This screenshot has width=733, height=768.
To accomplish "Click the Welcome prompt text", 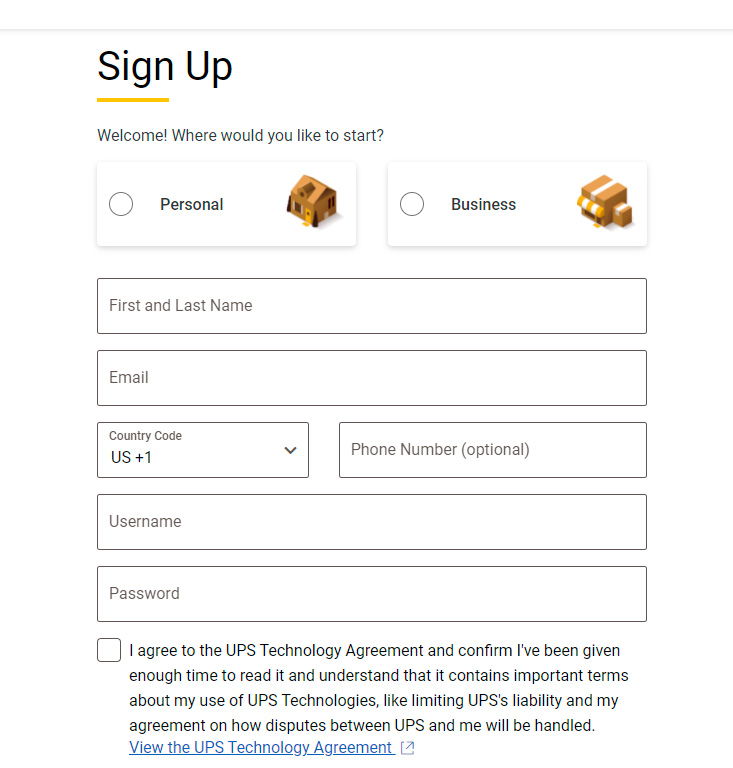I will click(240, 135).
